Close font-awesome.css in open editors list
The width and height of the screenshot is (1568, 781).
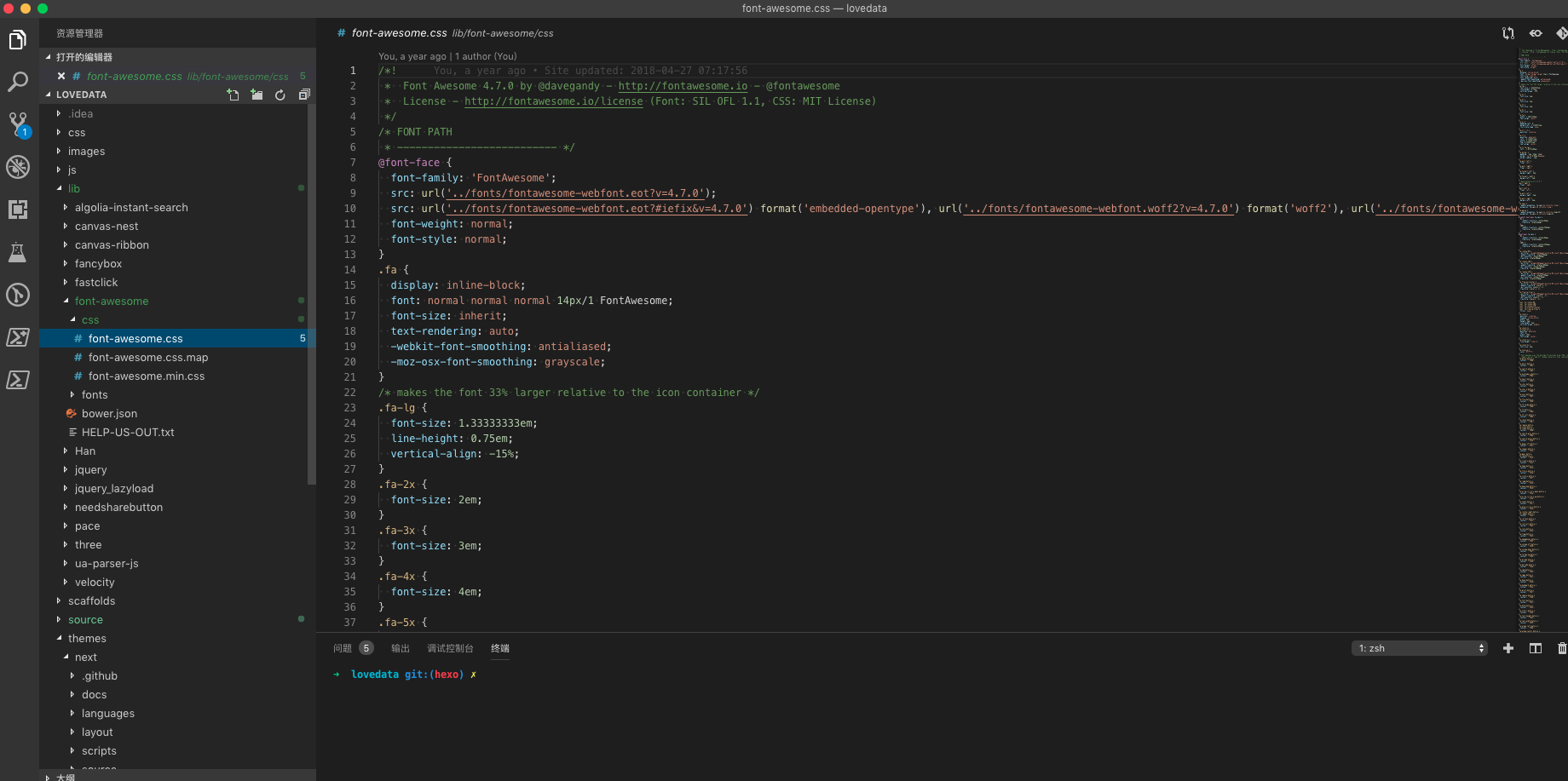click(x=61, y=76)
